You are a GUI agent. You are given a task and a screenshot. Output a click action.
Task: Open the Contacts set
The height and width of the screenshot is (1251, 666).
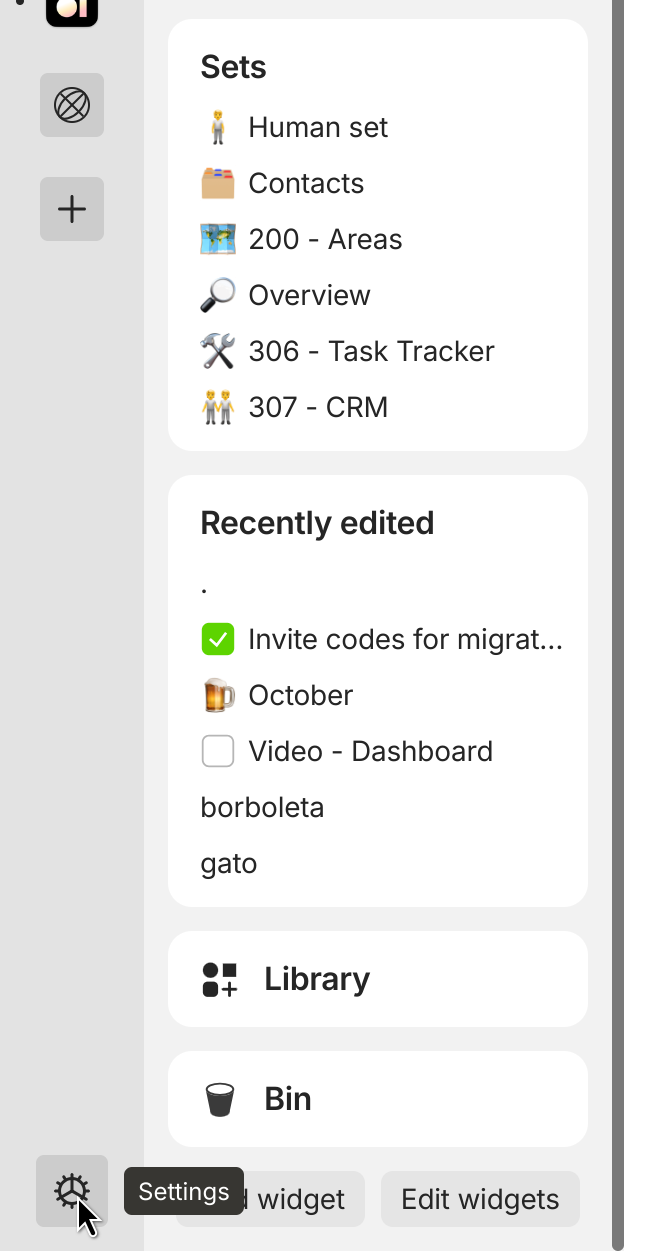pyautogui.click(x=306, y=183)
